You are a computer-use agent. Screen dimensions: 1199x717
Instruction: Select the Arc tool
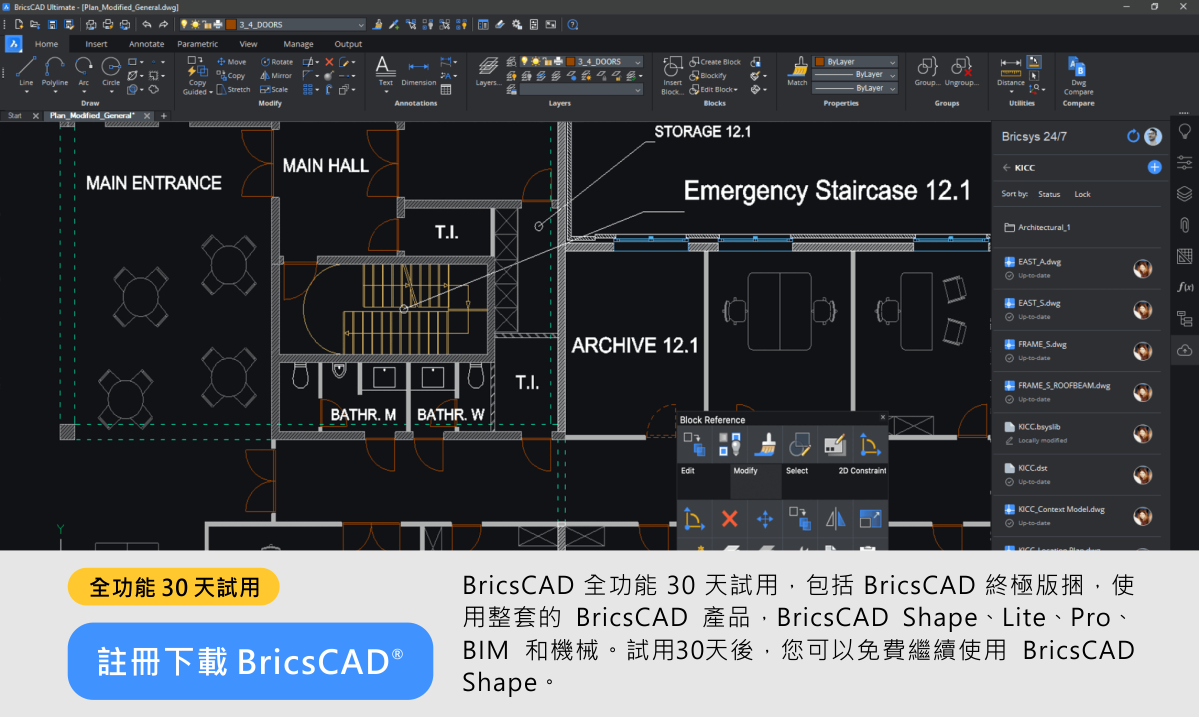point(83,70)
